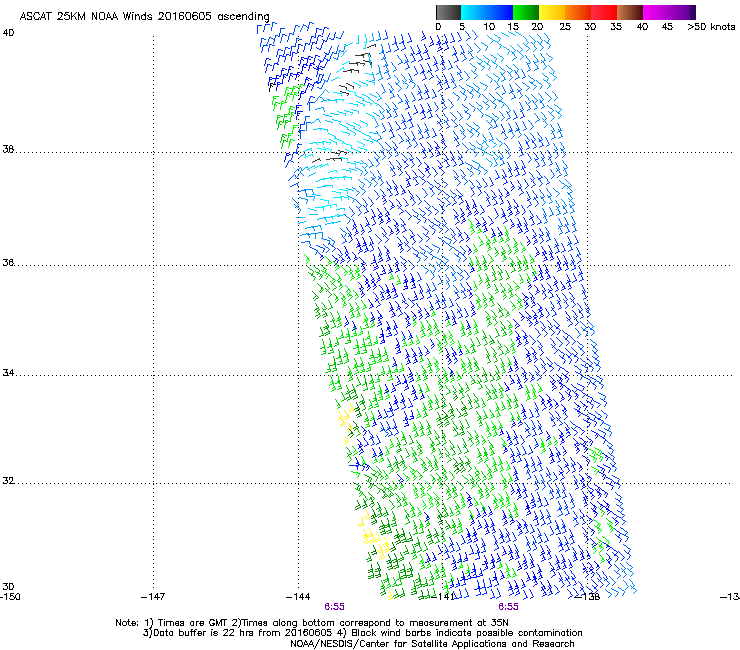Click the dark purple >50 knot segment
Image resolution: width=740 pixels, height=650 pixels.
[x=693, y=12]
